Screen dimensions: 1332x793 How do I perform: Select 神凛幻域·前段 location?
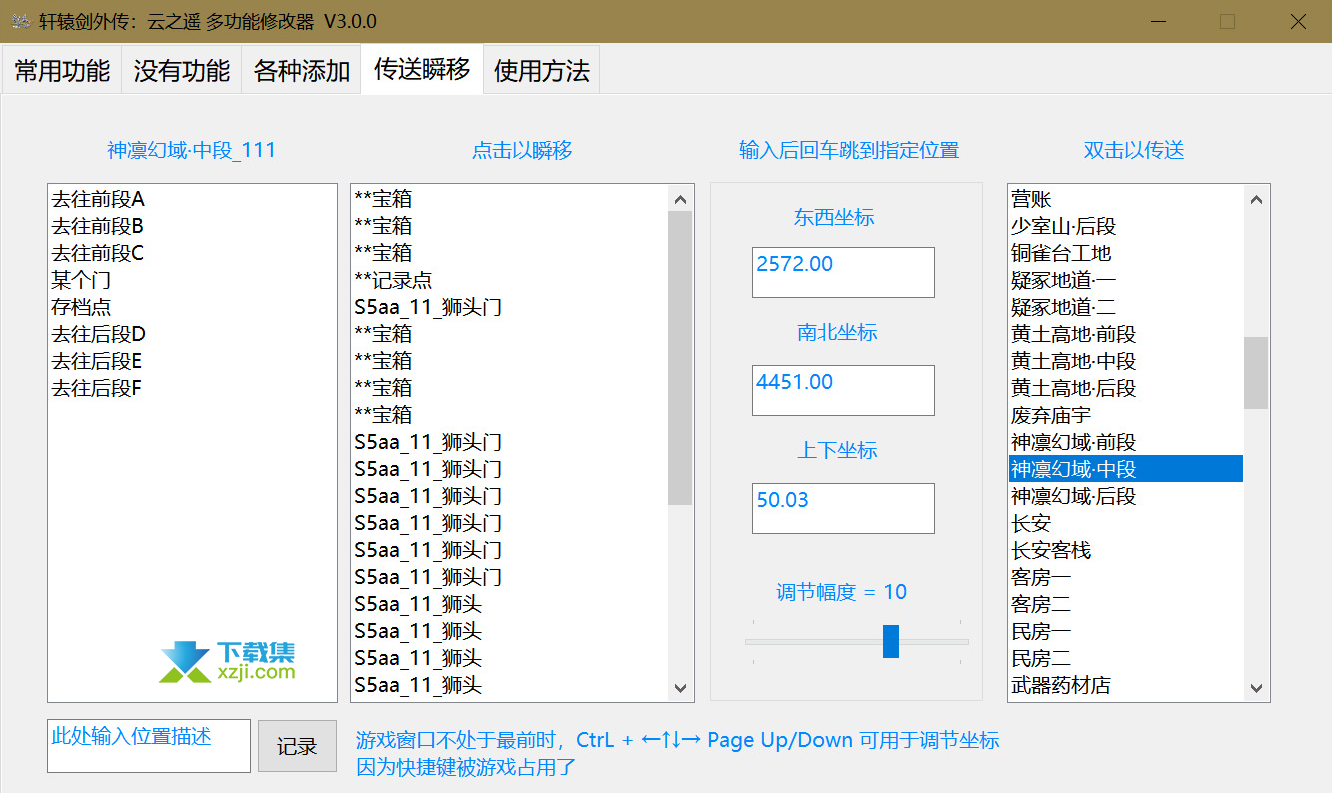[x=1126, y=442]
